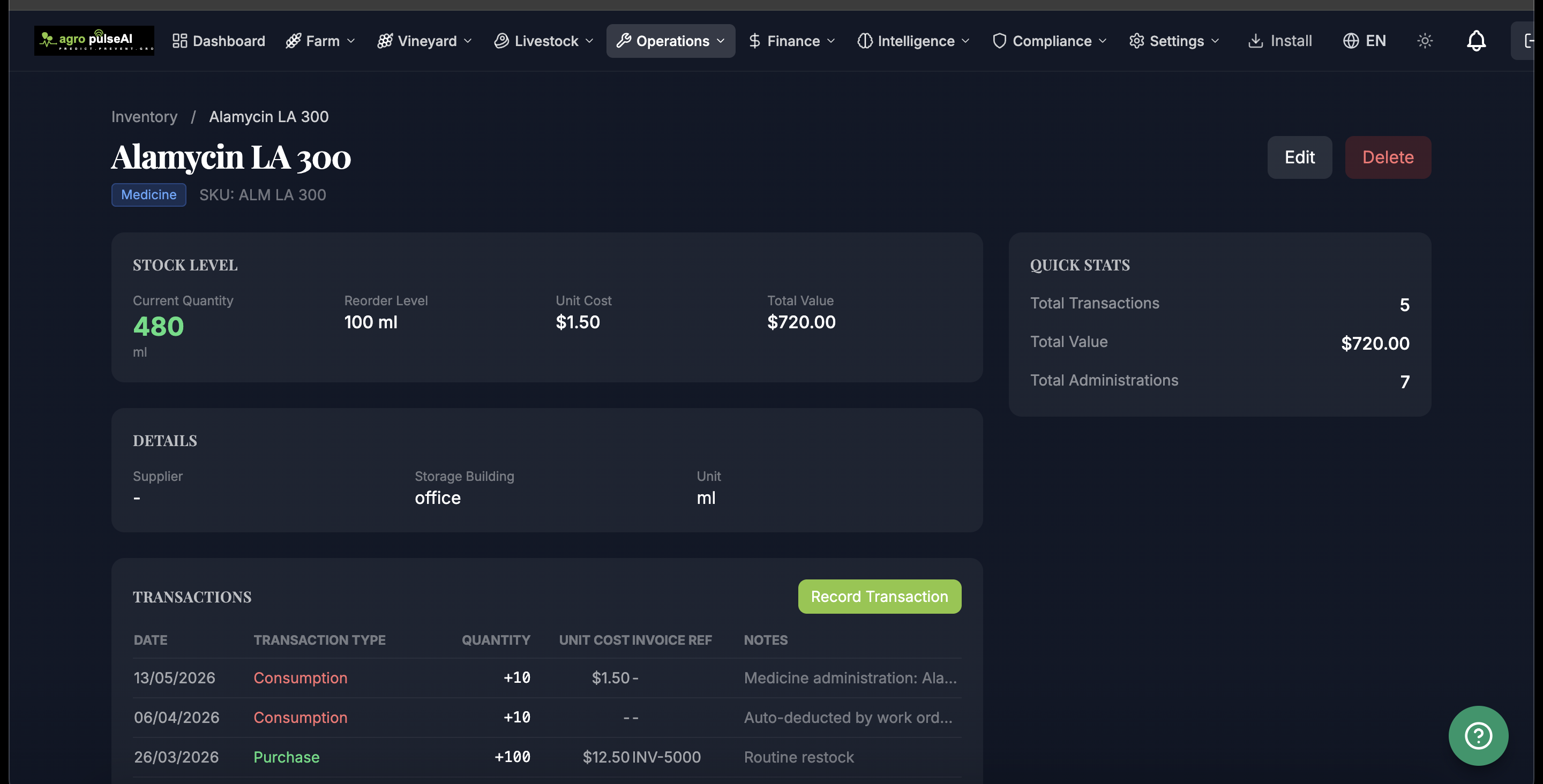Expand the Intelligence menu chevron
1543x784 pixels.
tap(965, 41)
